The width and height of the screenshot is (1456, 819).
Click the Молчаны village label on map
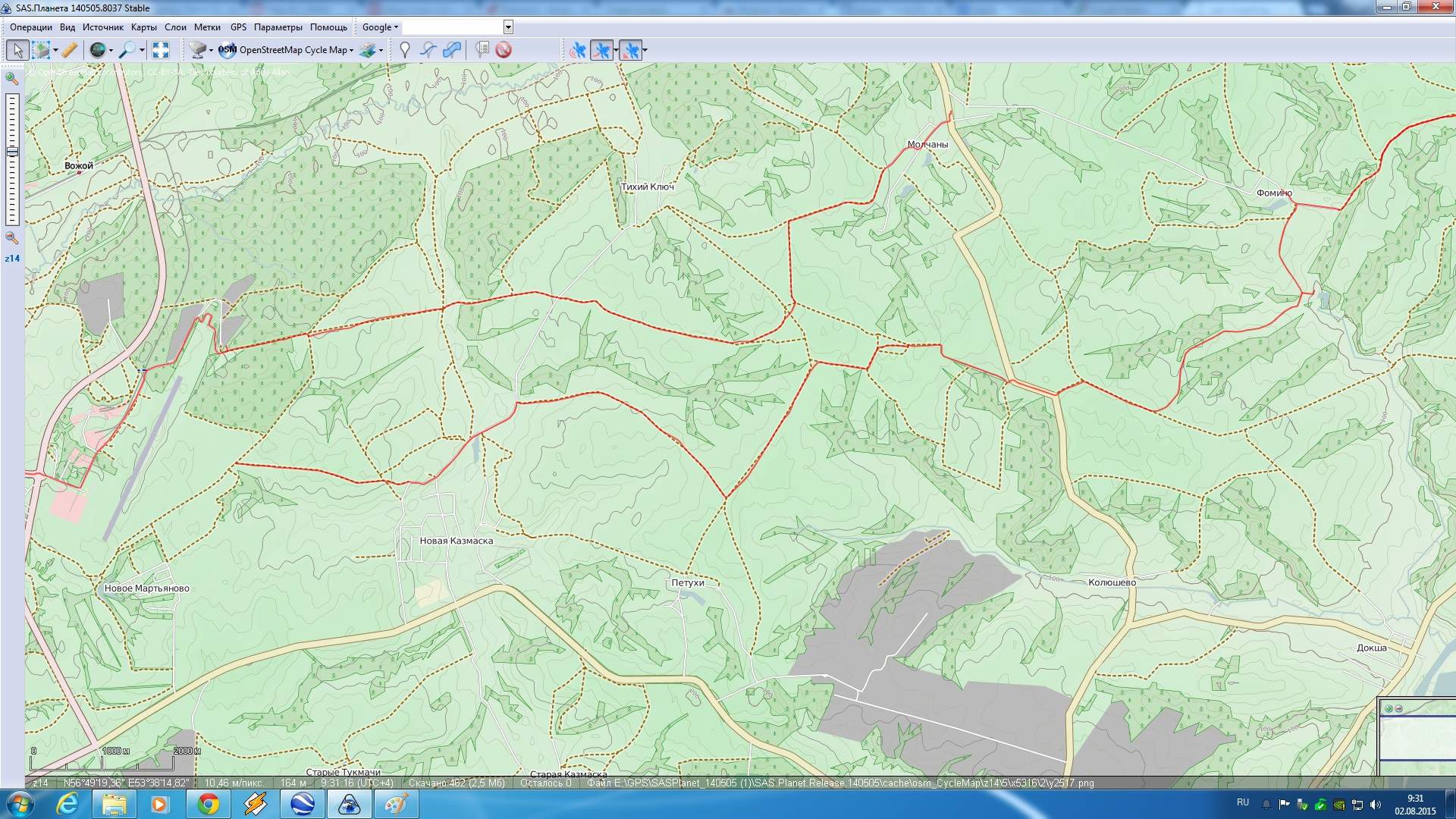(927, 144)
